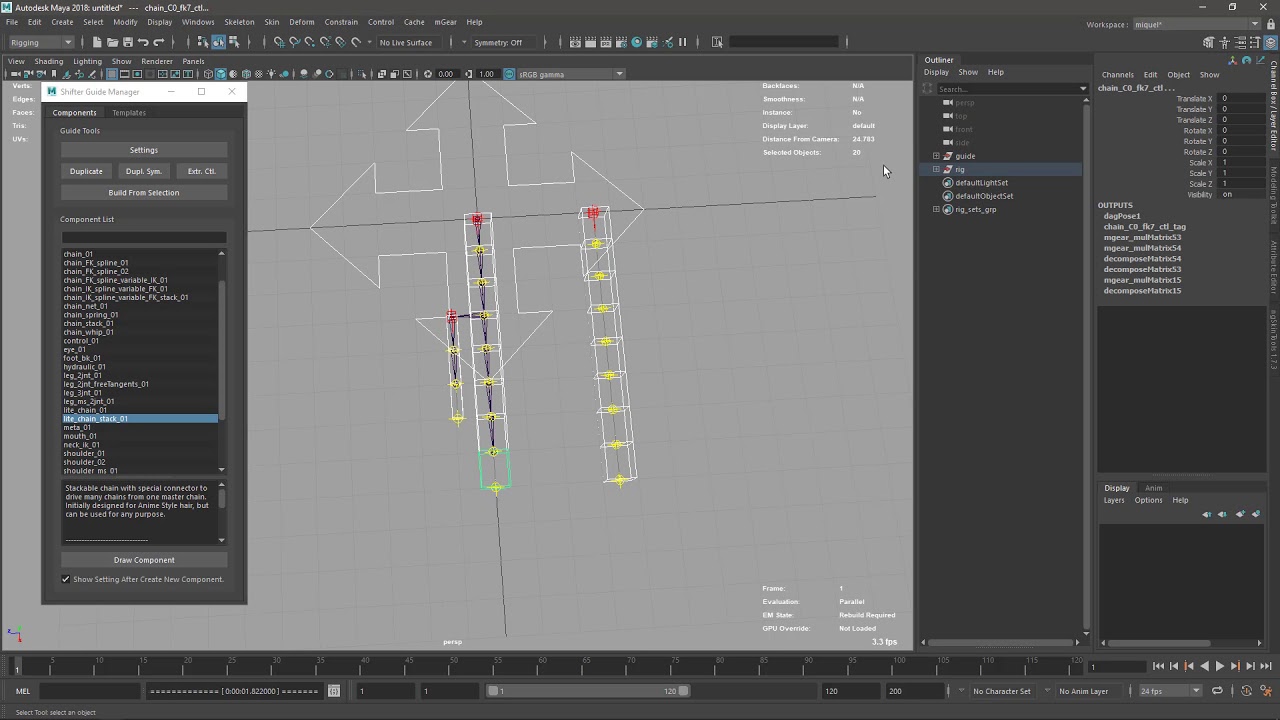
Task: Click the Redo arrow icon
Action: tap(158, 42)
